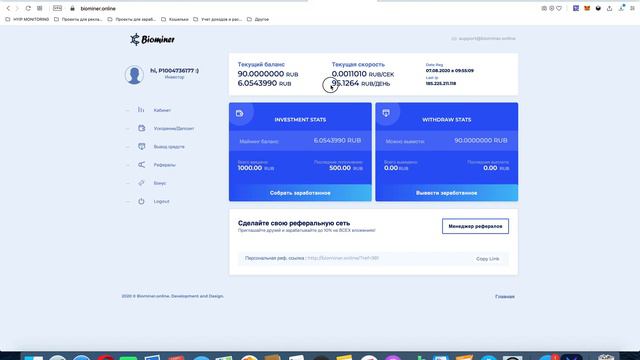Open the browser easy setup sliders icon
Image resolution: width=640 pixels, height=360 pixels.
632,8
